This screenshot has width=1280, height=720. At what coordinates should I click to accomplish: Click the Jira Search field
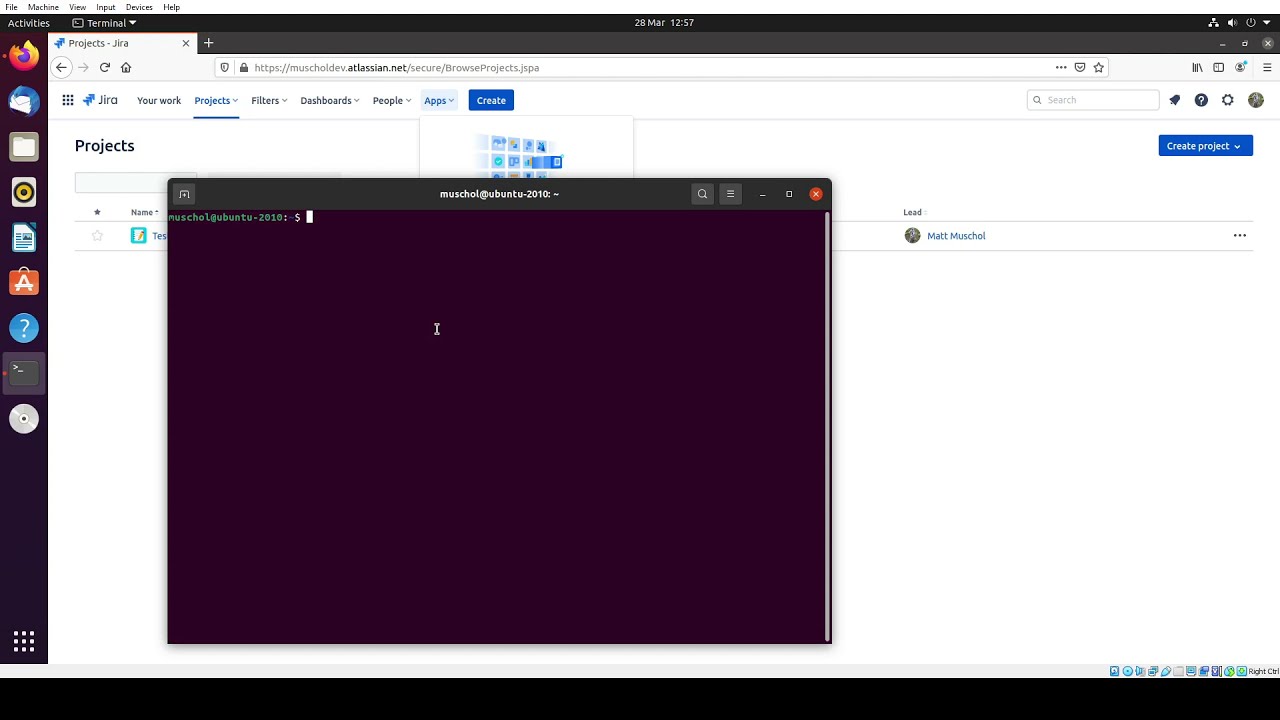tap(1093, 100)
